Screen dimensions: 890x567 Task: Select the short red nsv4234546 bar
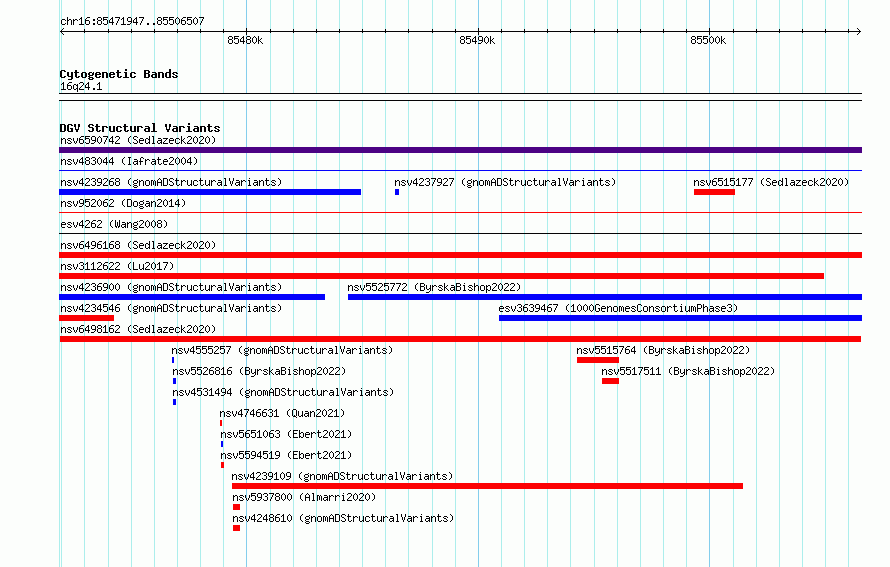87,318
